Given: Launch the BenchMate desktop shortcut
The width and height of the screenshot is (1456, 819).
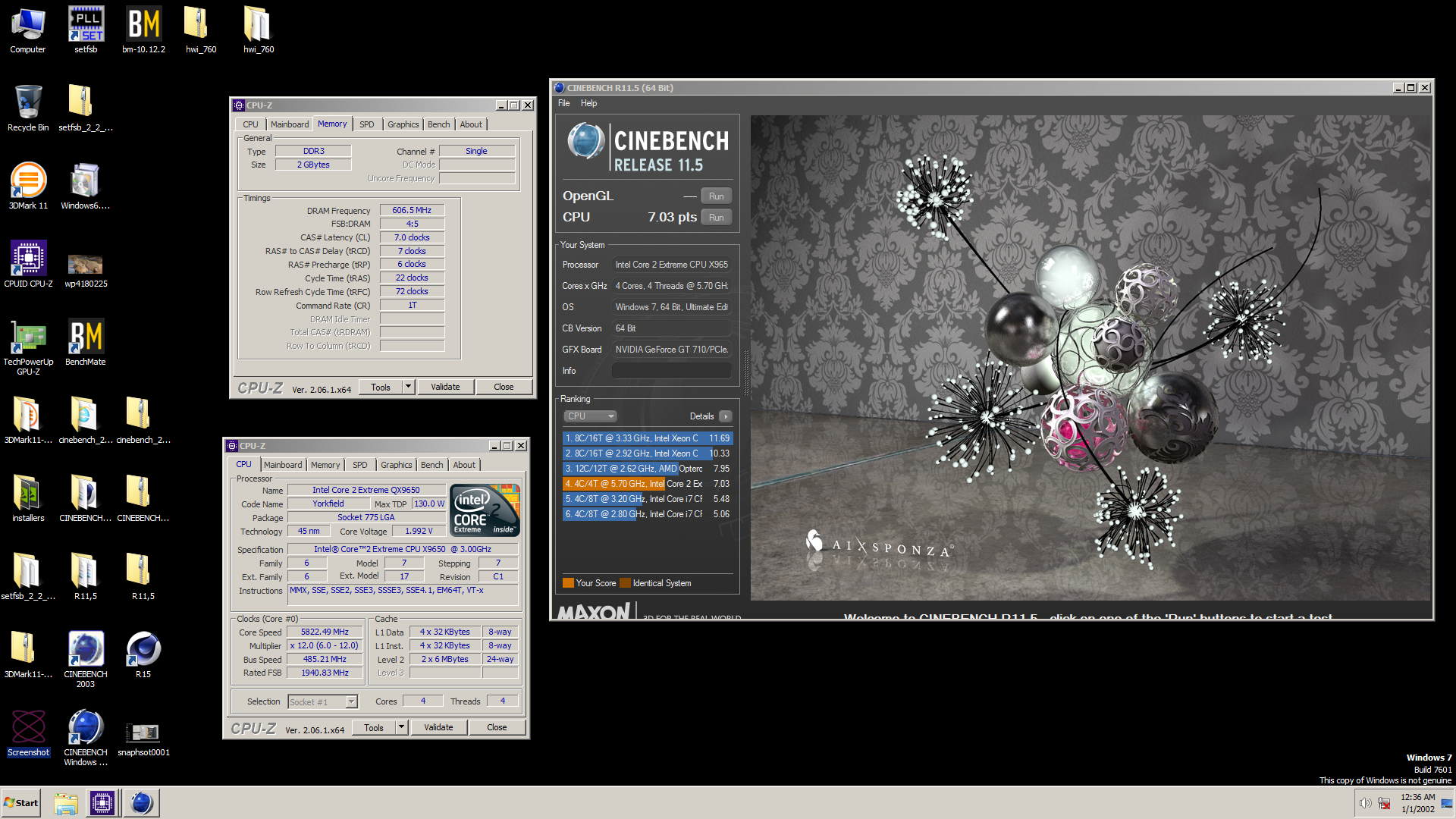Looking at the screenshot, I should (86, 343).
